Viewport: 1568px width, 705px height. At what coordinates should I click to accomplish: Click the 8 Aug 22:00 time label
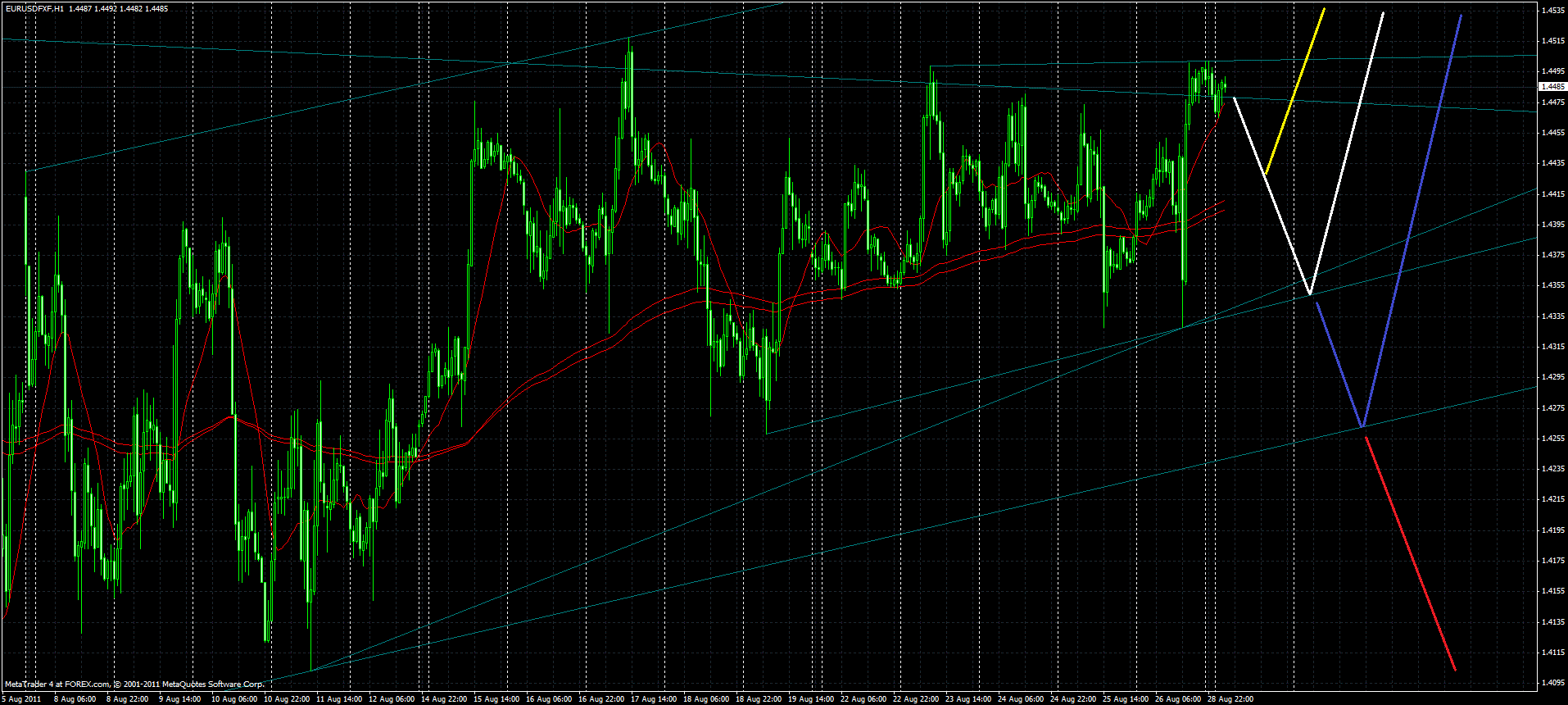127,699
